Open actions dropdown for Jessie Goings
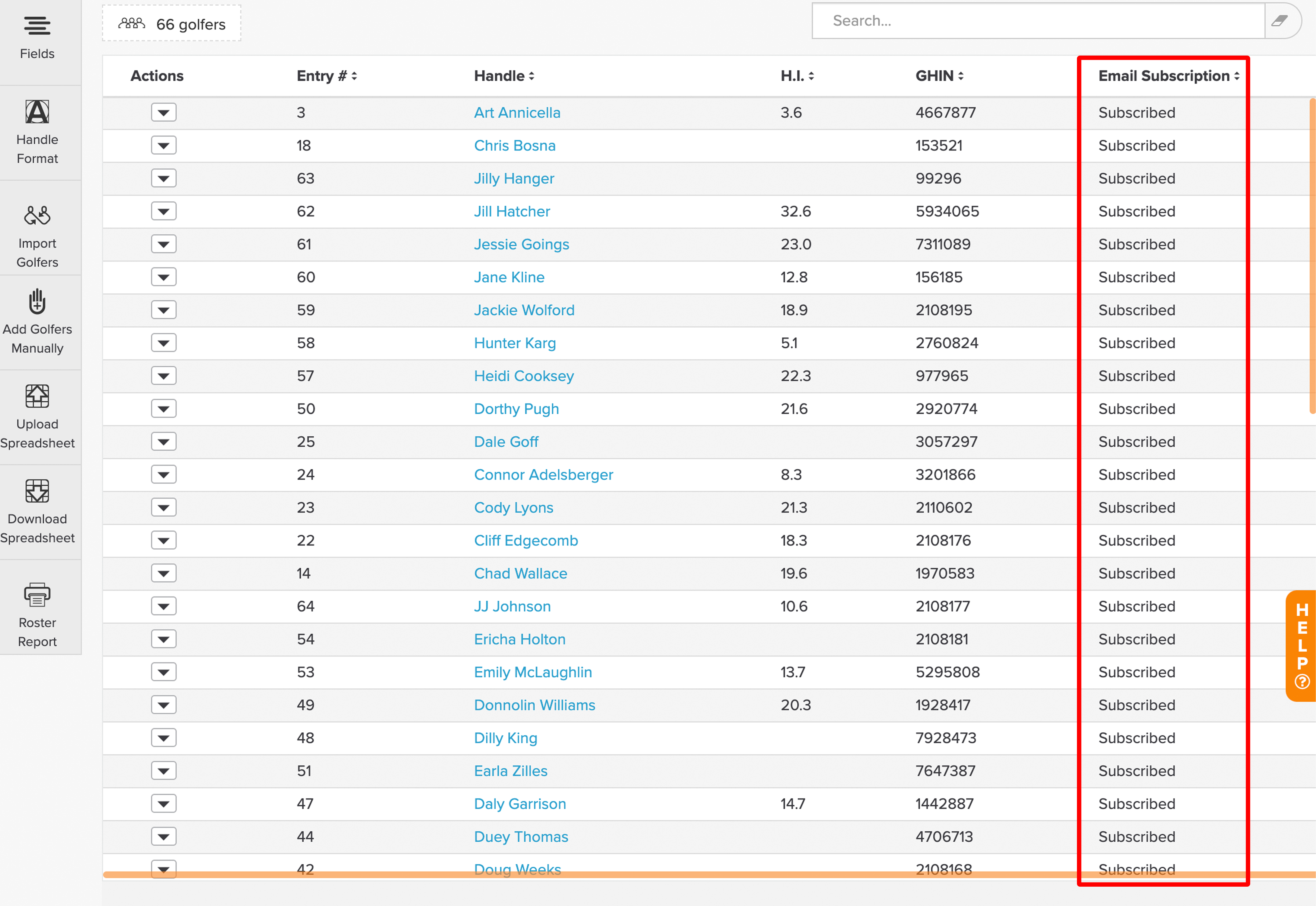Screen dimensions: 1316x906 coord(163,244)
